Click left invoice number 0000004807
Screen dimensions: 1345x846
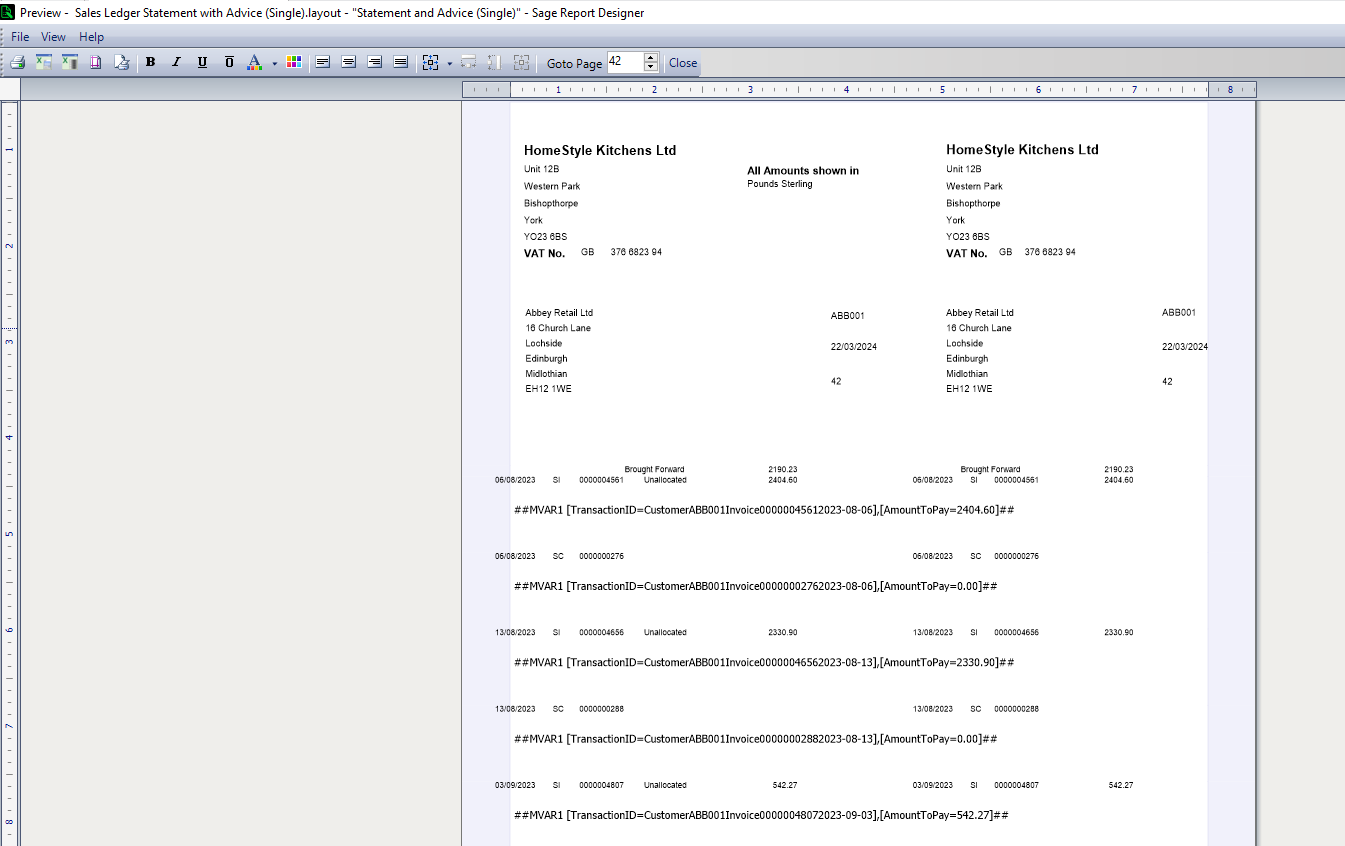pos(601,785)
